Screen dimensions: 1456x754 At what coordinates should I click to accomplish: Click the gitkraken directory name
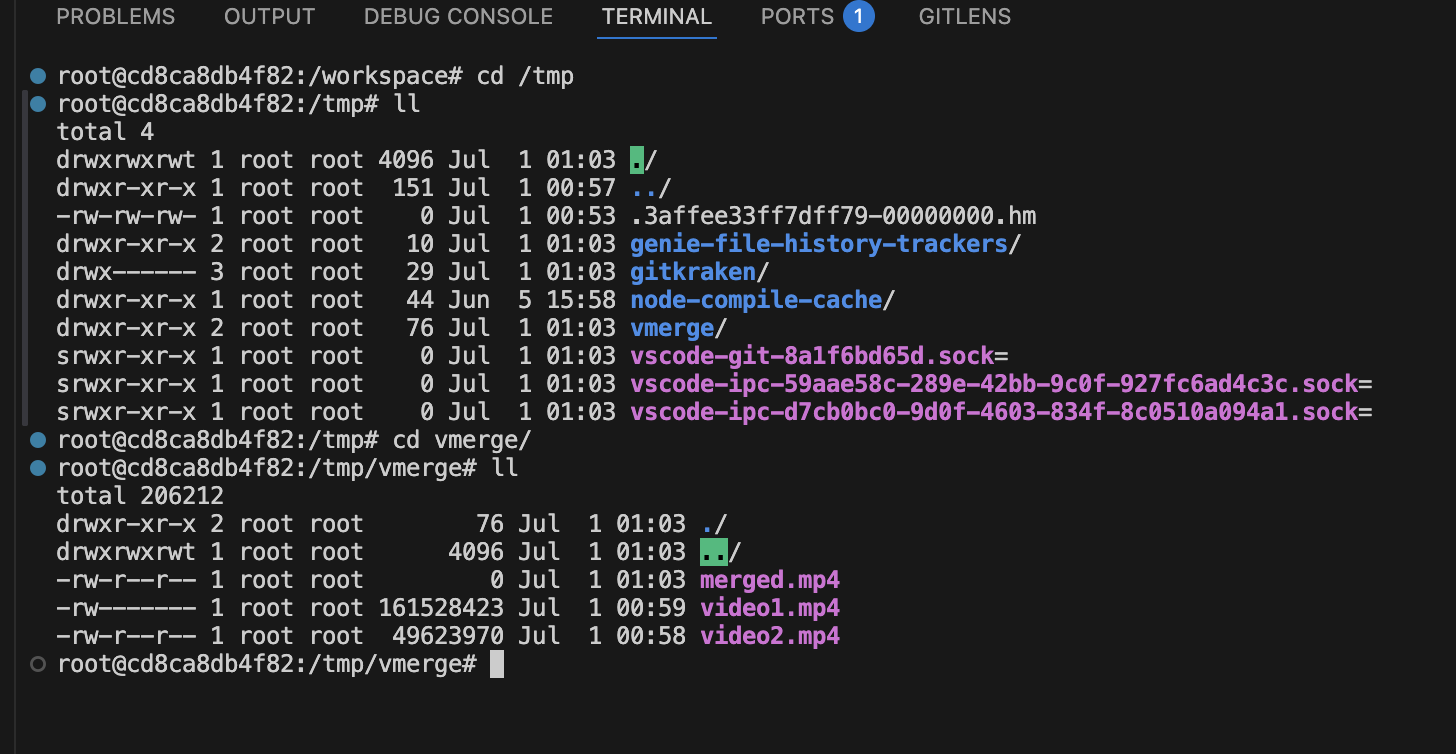coord(693,272)
